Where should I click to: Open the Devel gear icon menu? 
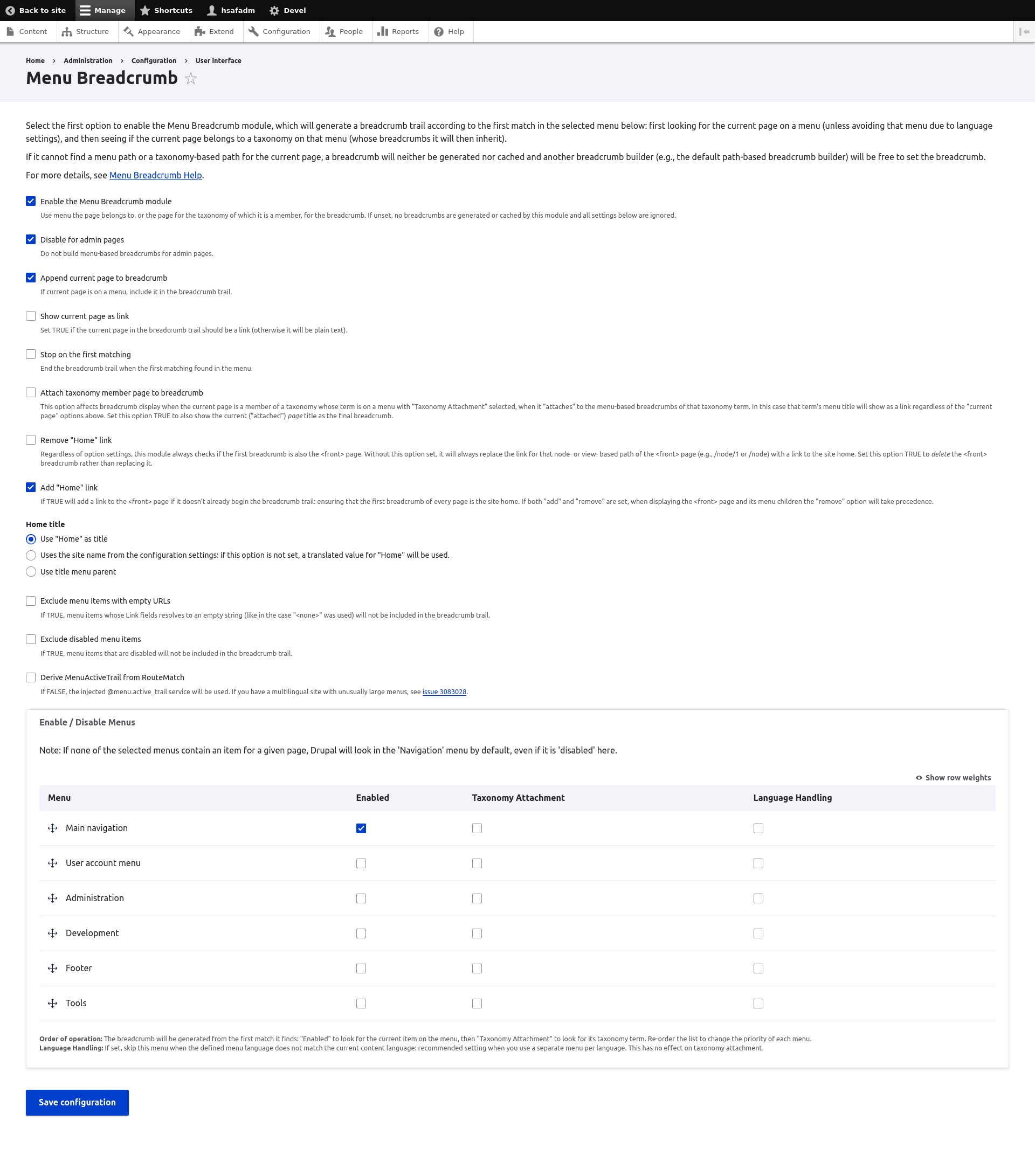coord(274,10)
